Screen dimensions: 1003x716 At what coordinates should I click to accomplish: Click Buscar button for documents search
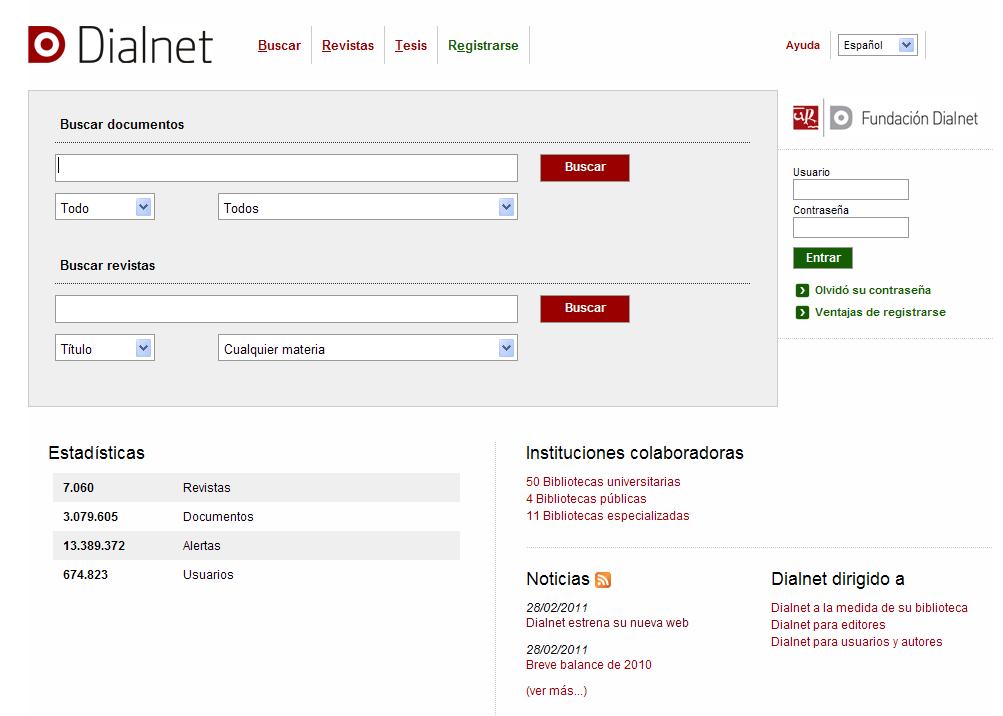(585, 168)
